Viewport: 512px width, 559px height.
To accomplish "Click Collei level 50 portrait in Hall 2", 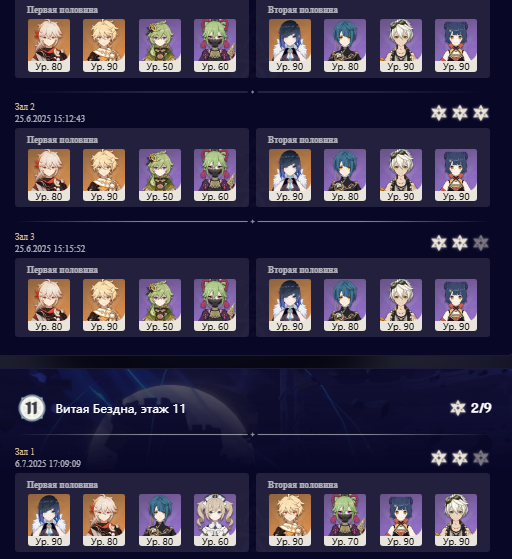I will click(160, 175).
